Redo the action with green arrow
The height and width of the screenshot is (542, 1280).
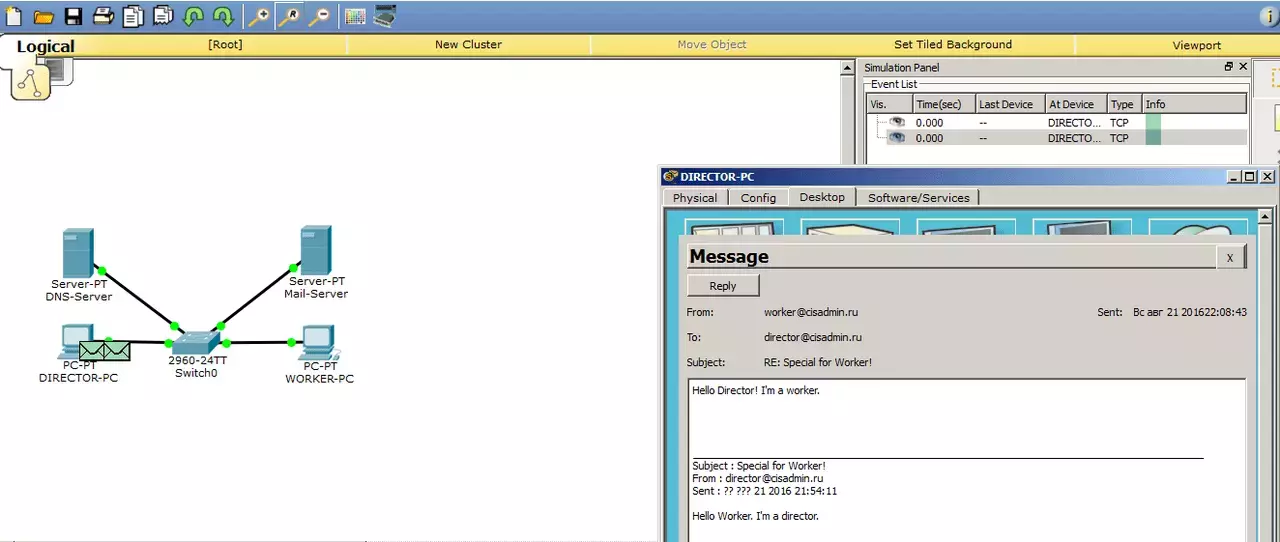point(223,16)
